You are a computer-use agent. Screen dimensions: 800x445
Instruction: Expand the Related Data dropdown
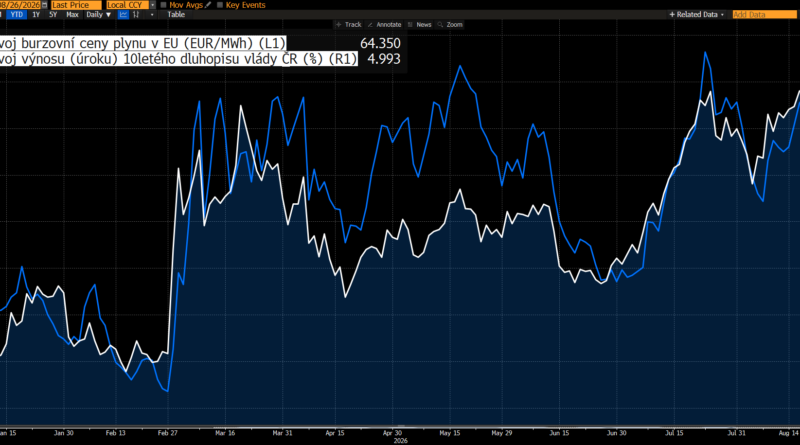coord(696,15)
